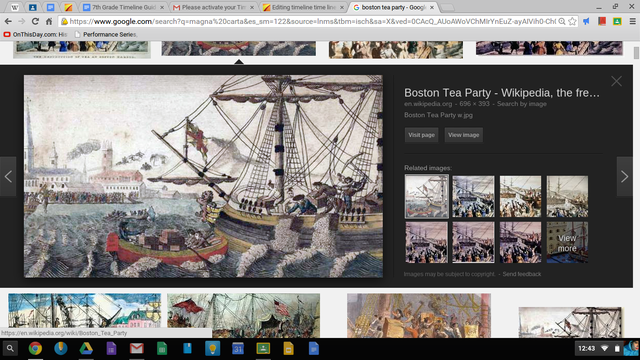
Task: Close the boston tea party tab
Action: tap(432, 7)
